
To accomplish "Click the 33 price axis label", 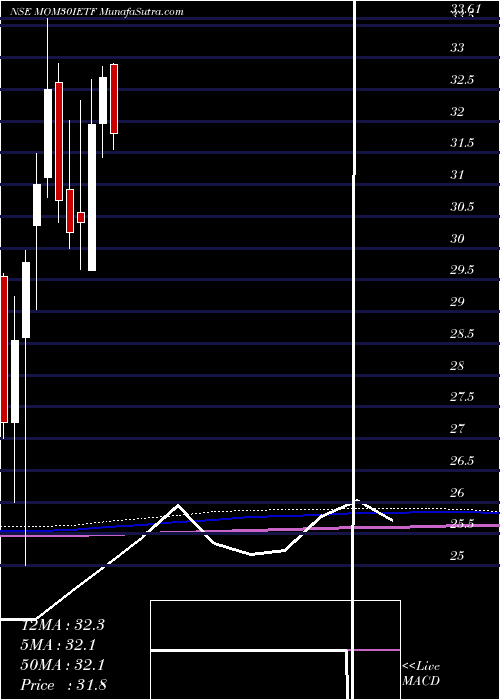I will tap(457, 48).
